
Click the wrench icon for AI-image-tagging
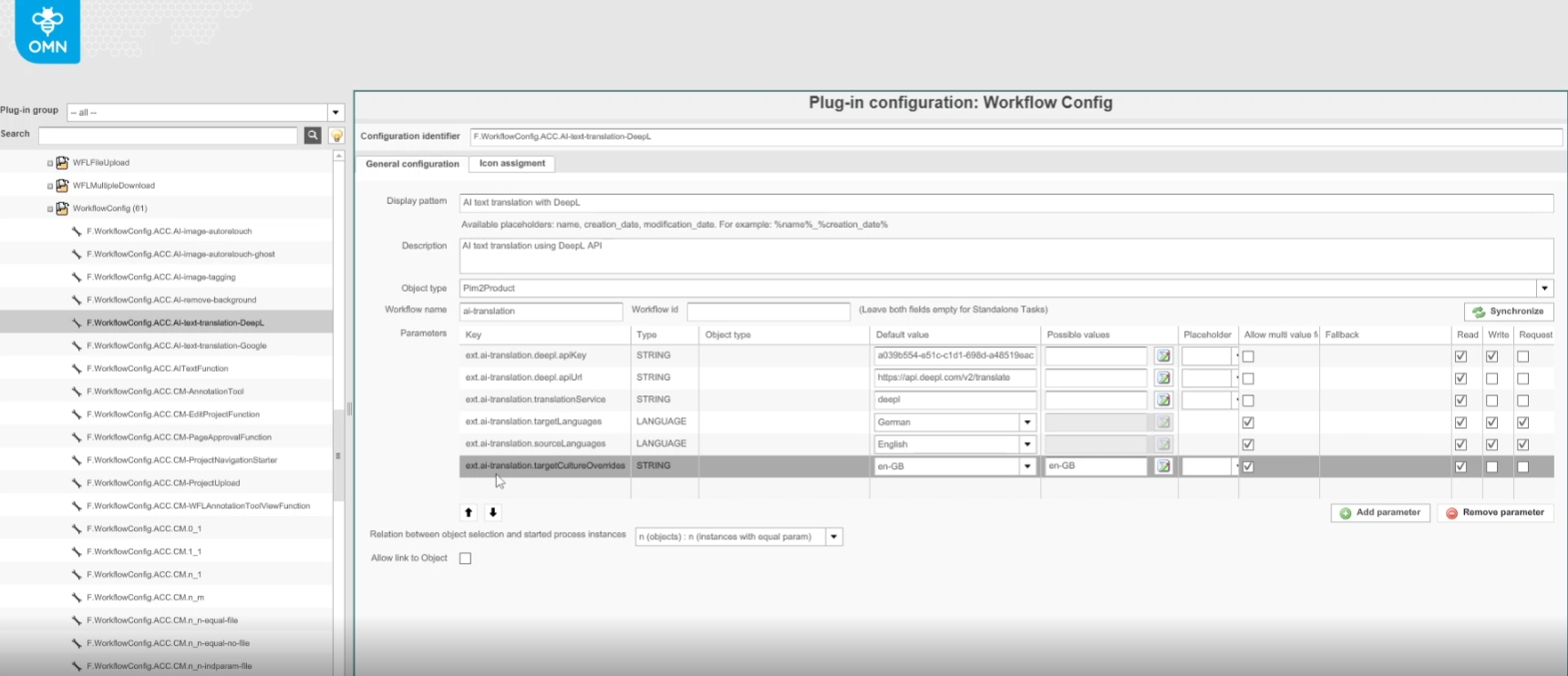tap(77, 277)
